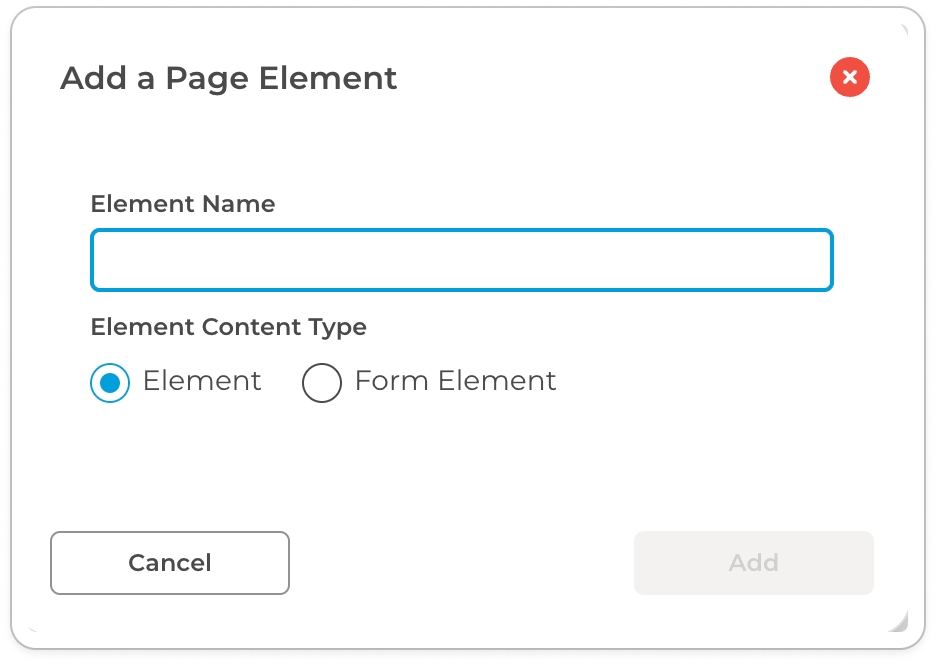Click the "Element Content Type" heading

click(229, 327)
